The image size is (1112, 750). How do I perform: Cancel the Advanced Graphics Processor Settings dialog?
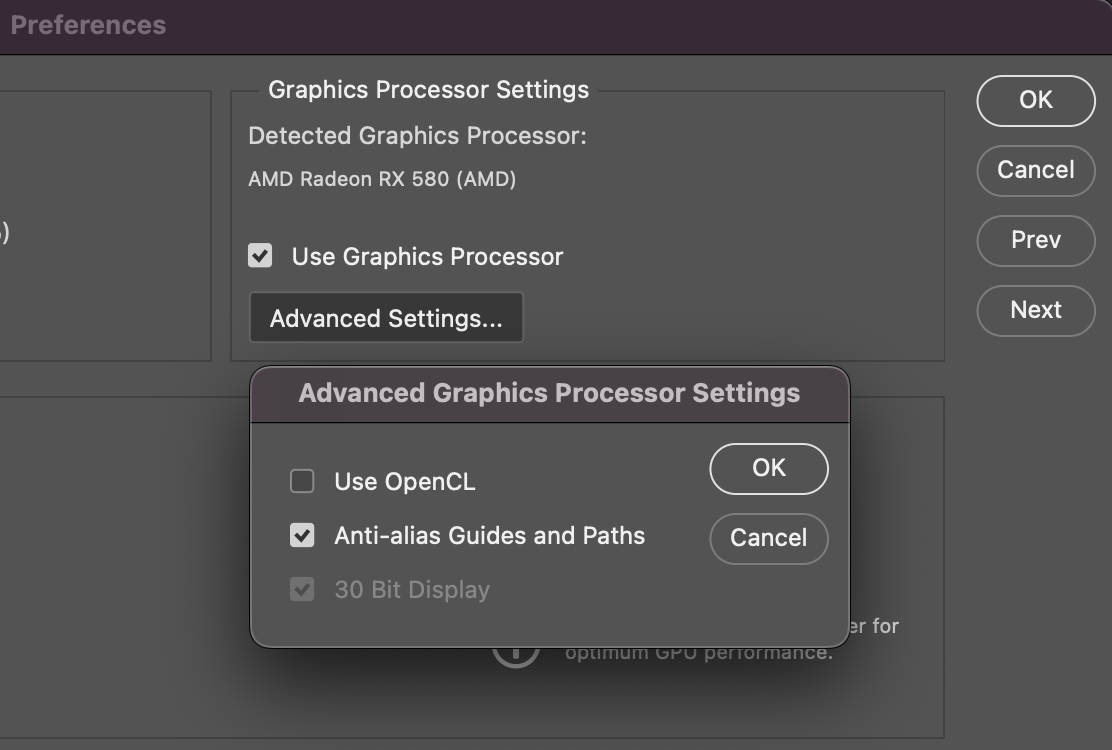[769, 538]
